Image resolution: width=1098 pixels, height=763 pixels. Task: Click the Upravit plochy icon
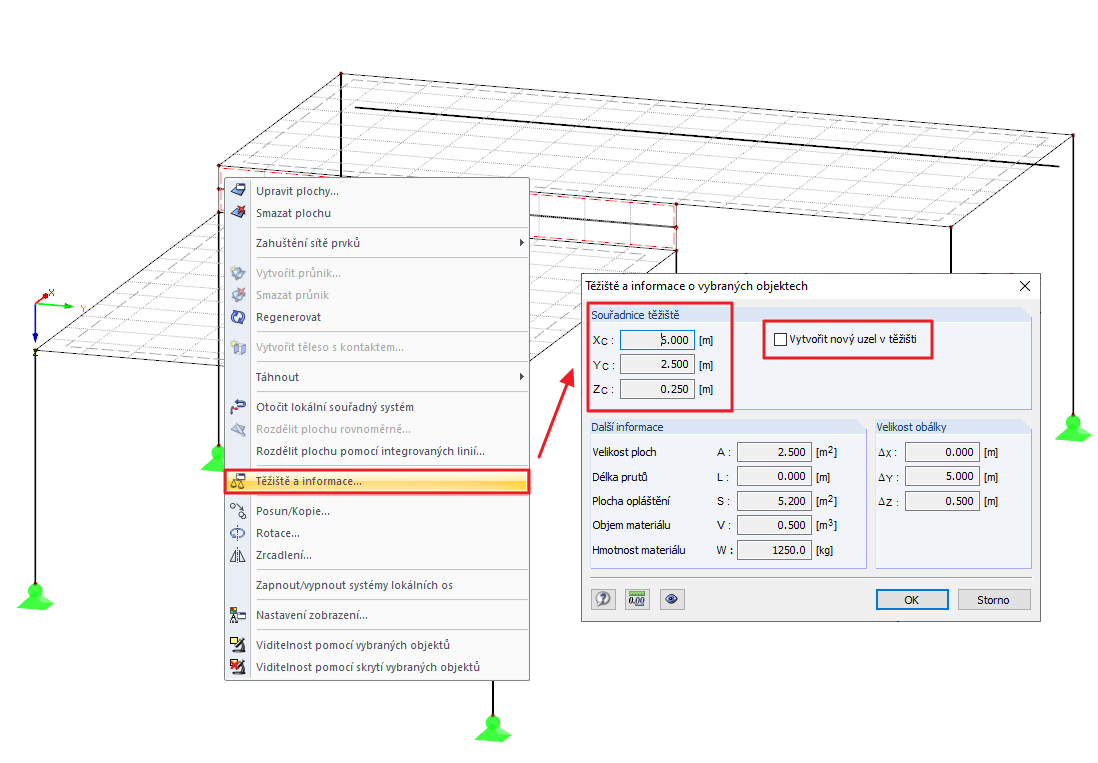238,190
